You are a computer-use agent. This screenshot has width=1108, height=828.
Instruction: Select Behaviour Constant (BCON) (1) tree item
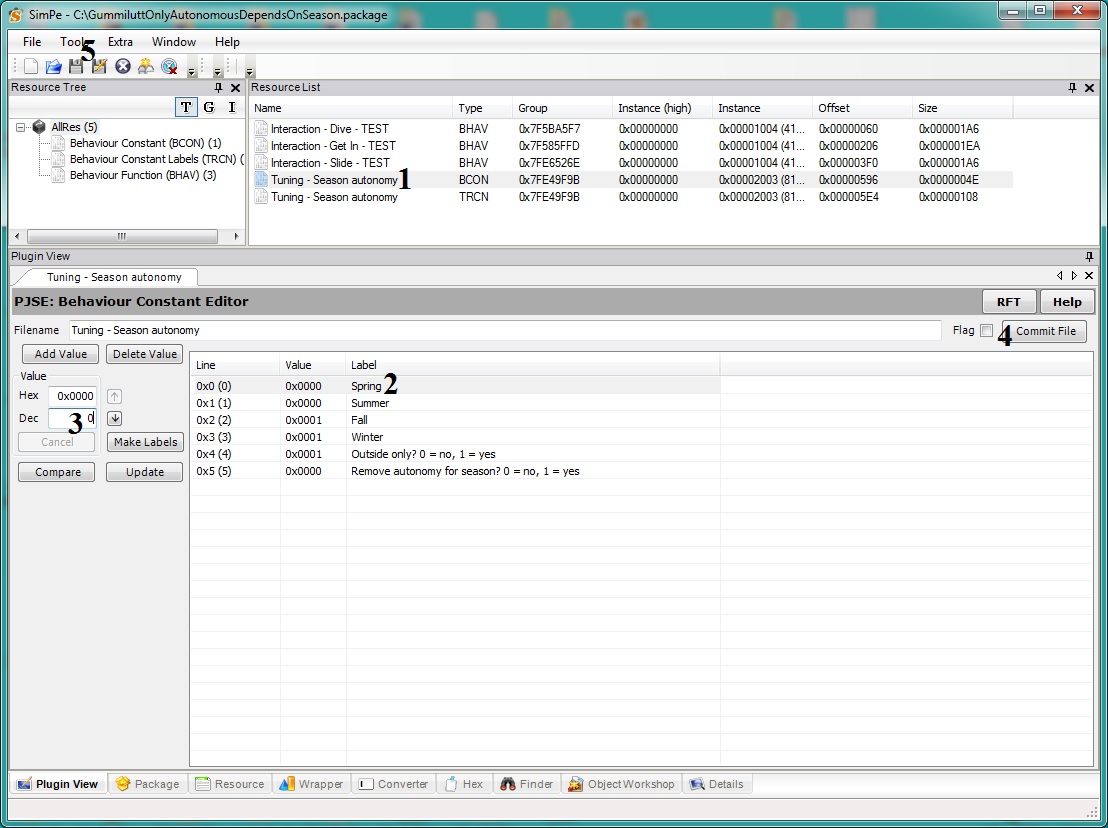click(145, 143)
